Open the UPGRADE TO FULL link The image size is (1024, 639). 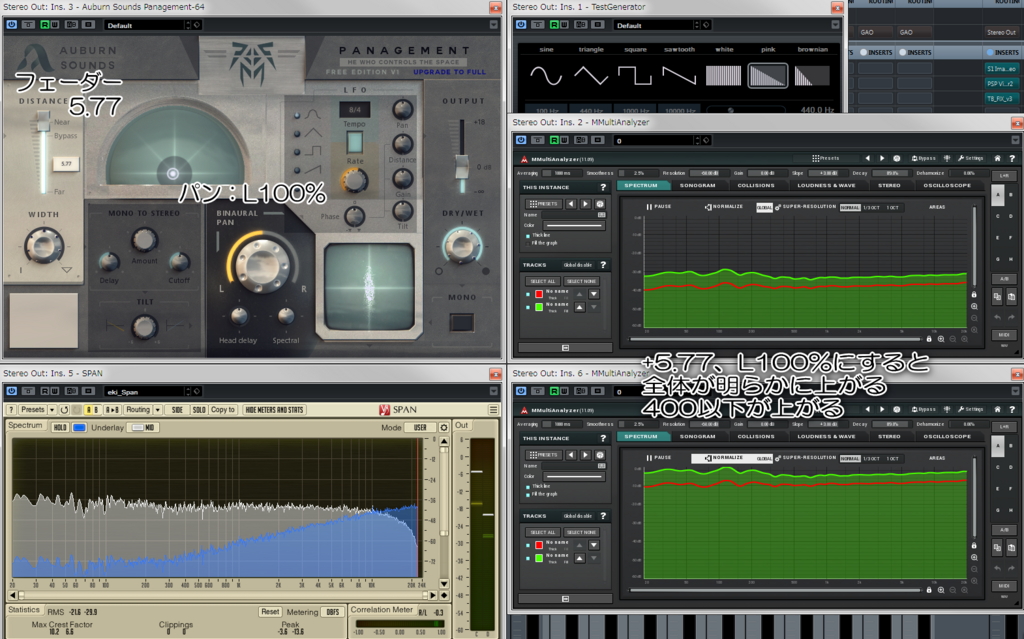coord(449,72)
